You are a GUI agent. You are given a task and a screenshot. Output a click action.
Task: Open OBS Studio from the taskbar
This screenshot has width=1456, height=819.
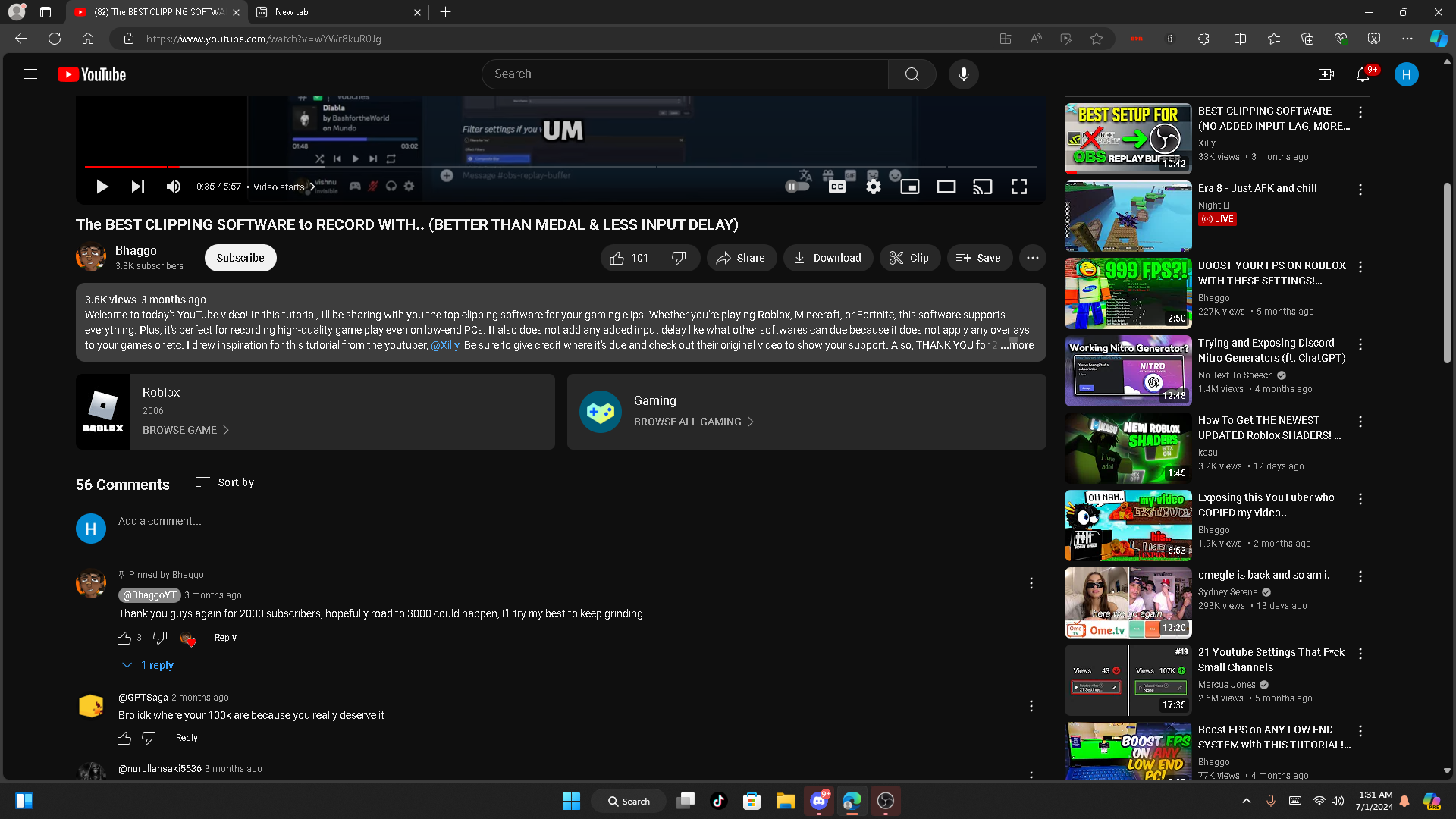tap(886, 801)
